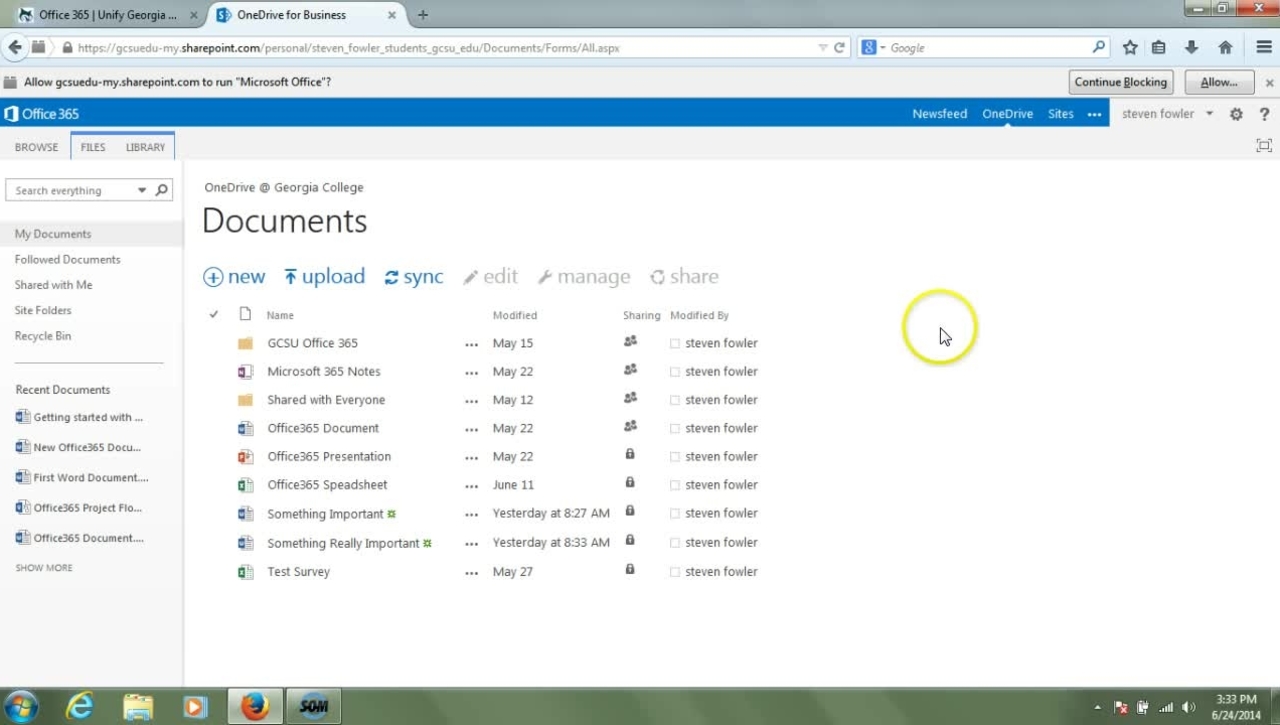Open Recycle Bin in left navigation

click(43, 336)
